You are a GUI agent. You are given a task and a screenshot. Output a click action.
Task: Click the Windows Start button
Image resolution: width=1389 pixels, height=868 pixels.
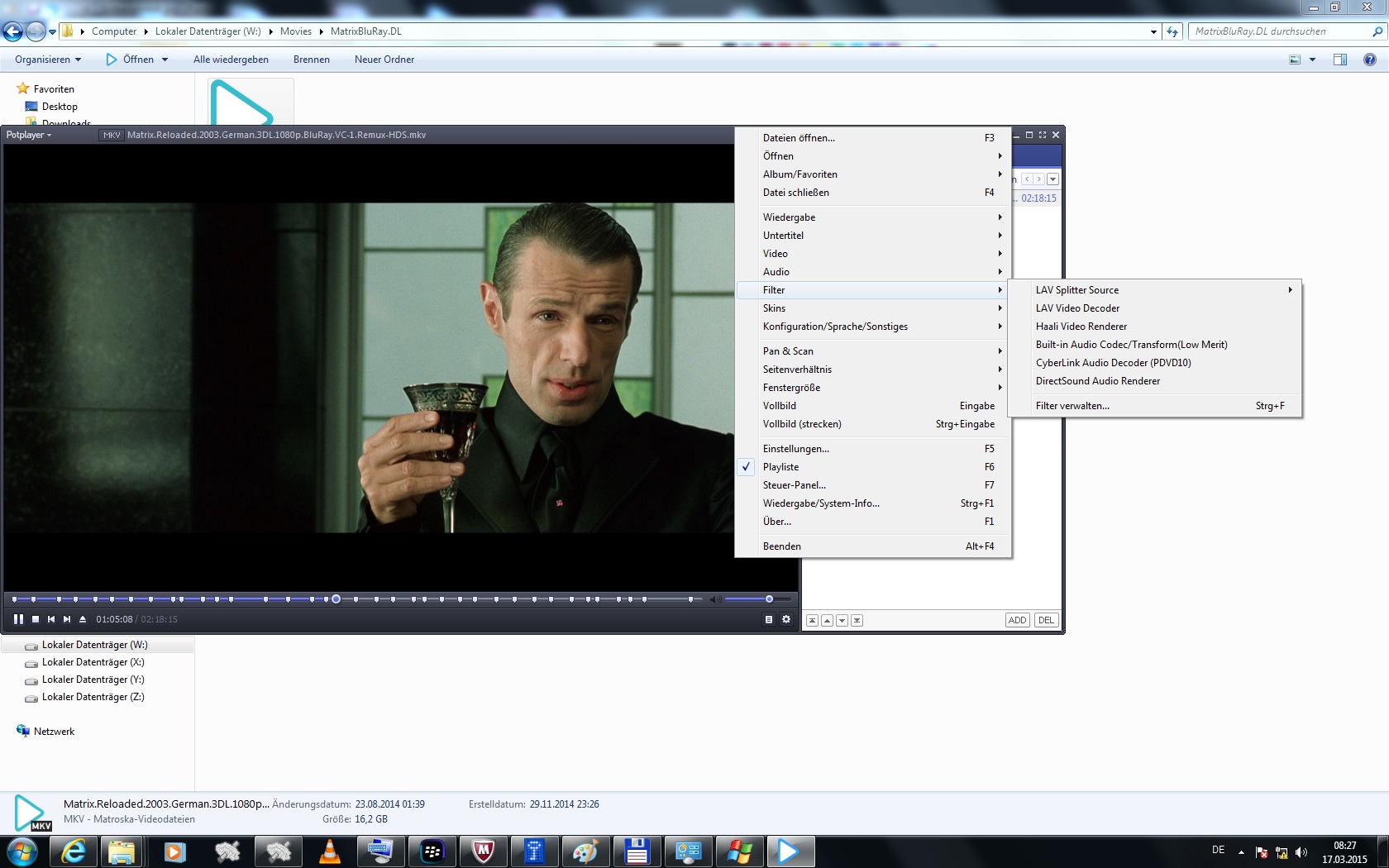22,851
